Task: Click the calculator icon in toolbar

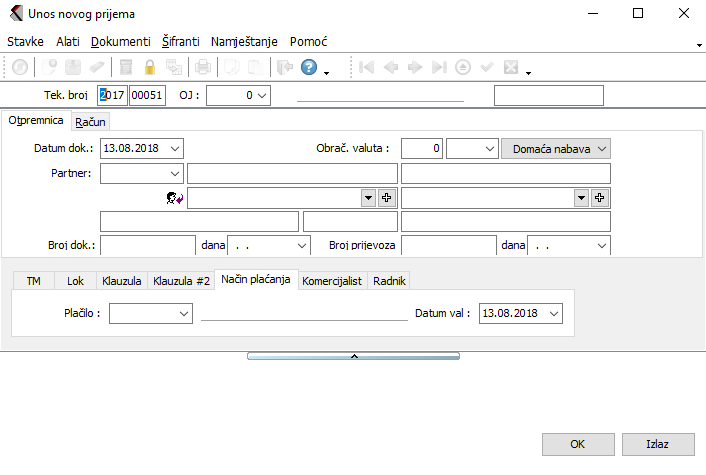Action: pyautogui.click(x=126, y=67)
